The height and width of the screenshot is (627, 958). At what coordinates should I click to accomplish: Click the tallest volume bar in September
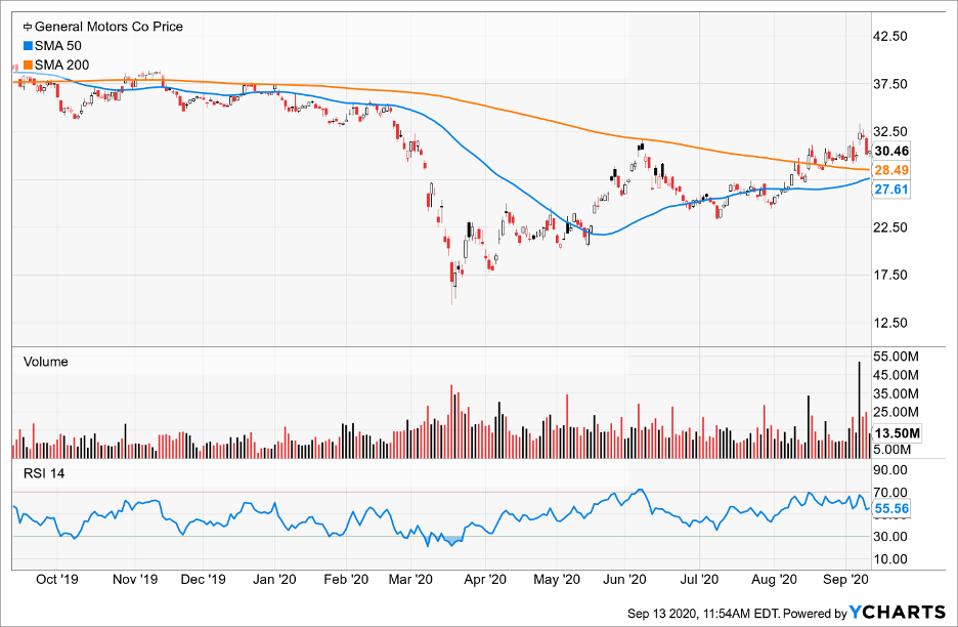click(x=859, y=410)
